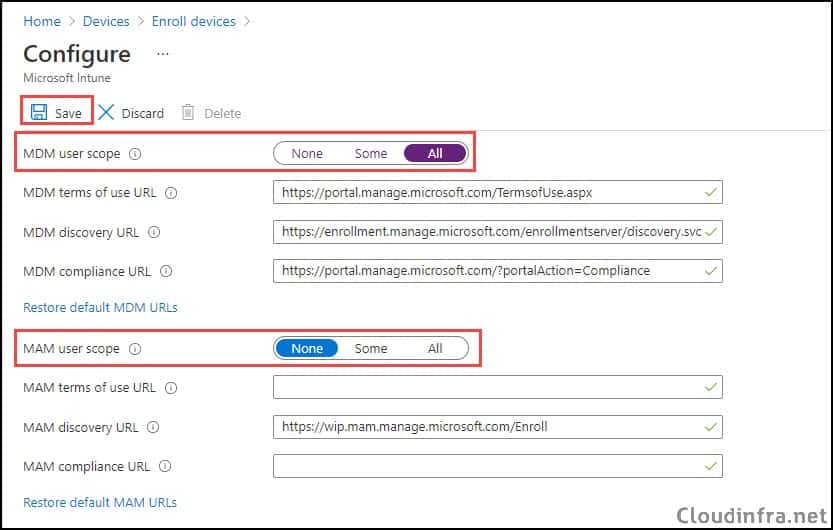The width and height of the screenshot is (833, 530).
Task: Click in MDM compliance URL field
Action: 498,271
